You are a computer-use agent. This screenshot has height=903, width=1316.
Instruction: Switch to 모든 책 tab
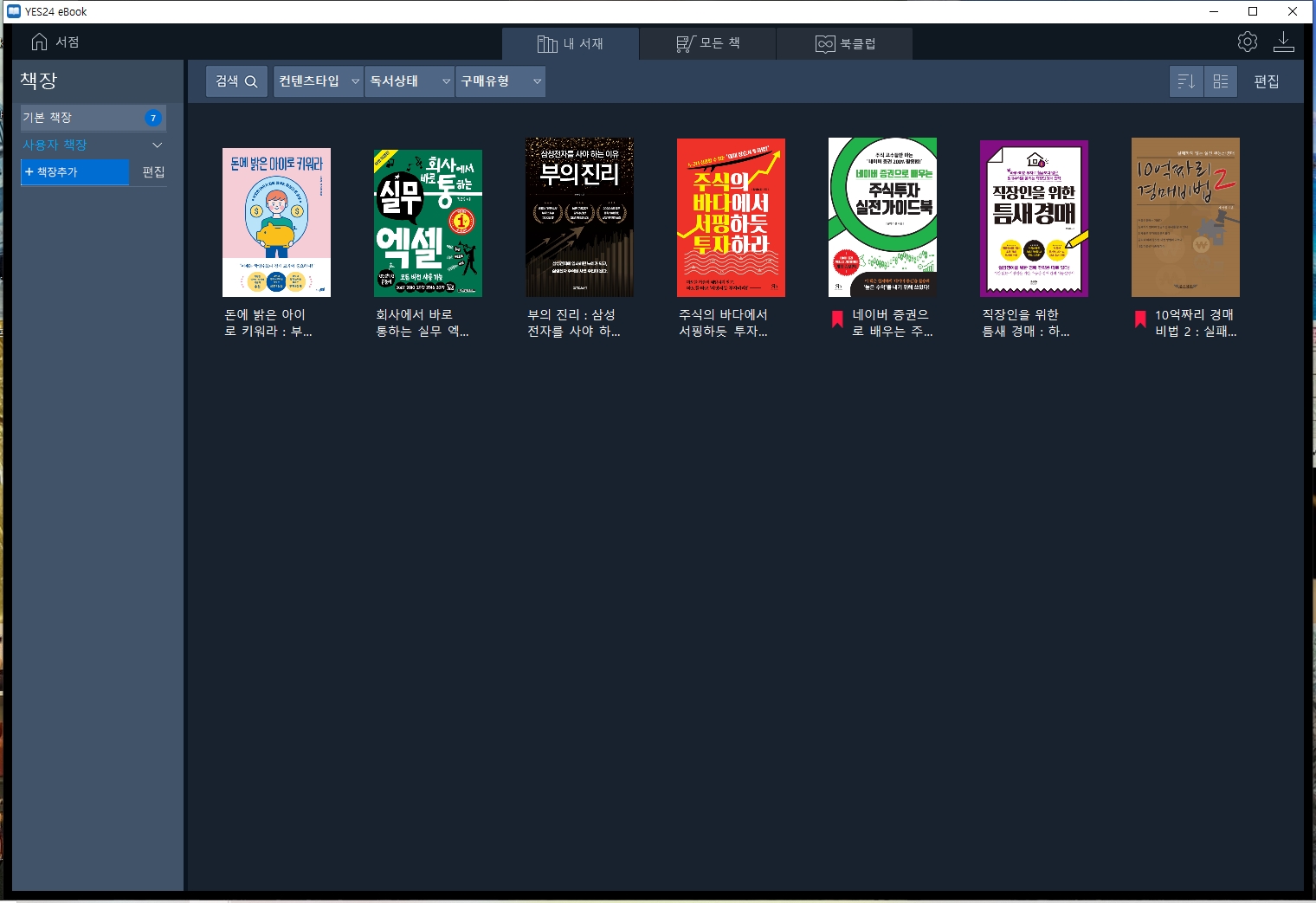[x=707, y=43]
